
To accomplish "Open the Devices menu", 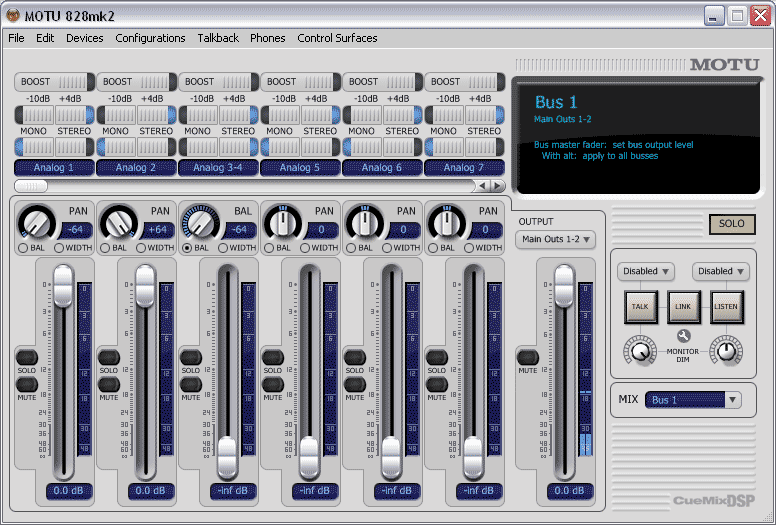I will 85,38.
